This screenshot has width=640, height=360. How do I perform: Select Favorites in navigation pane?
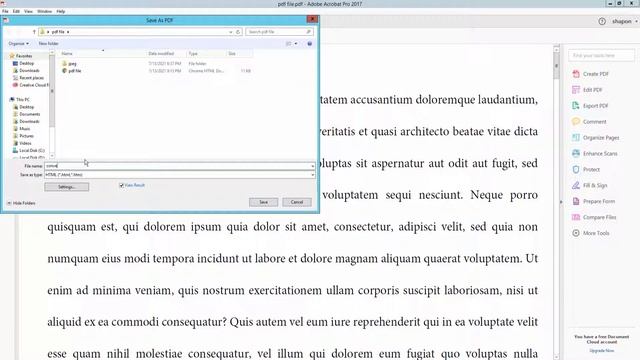tap(21, 56)
